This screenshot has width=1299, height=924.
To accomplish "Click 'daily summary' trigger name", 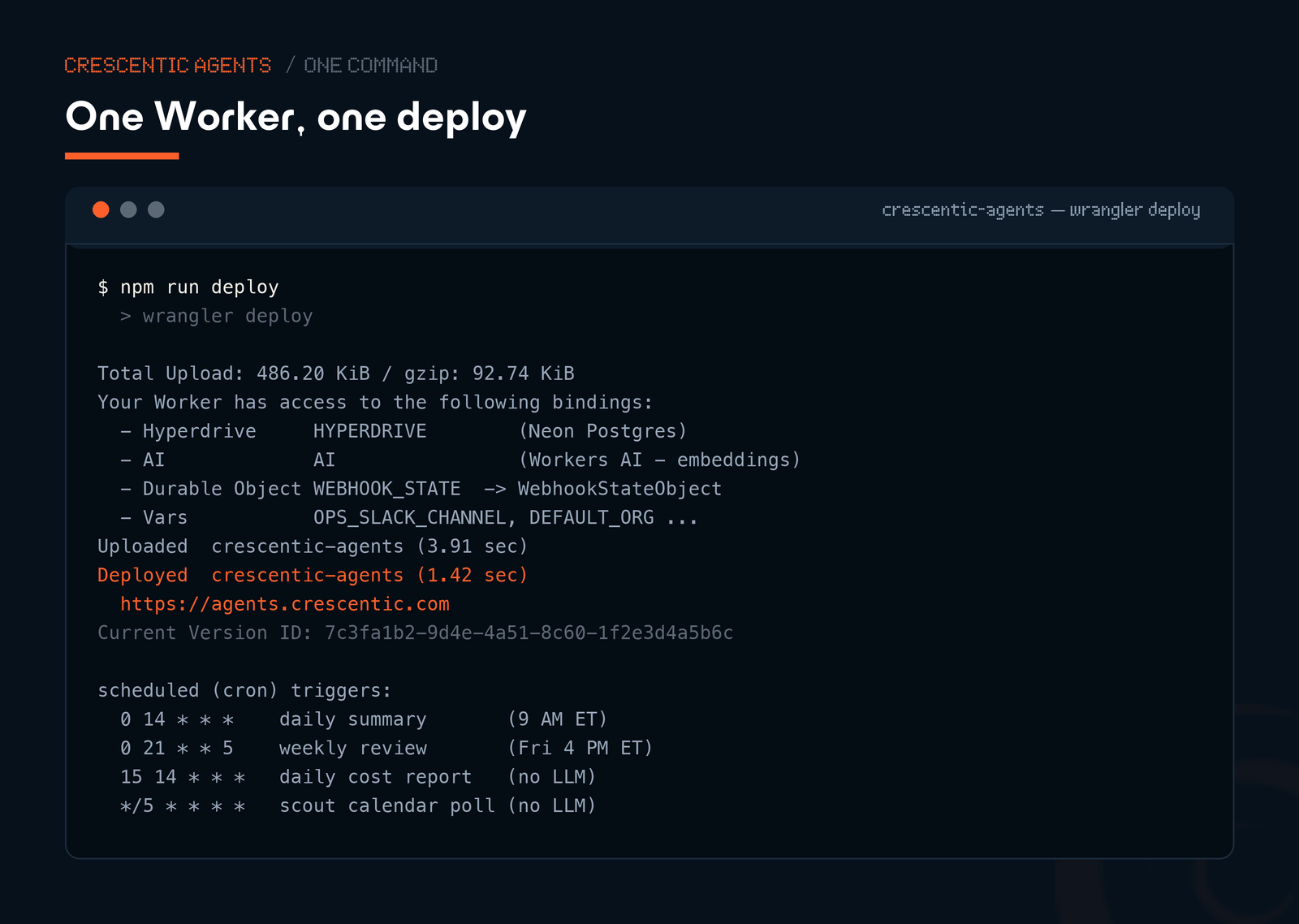I will pos(352,720).
